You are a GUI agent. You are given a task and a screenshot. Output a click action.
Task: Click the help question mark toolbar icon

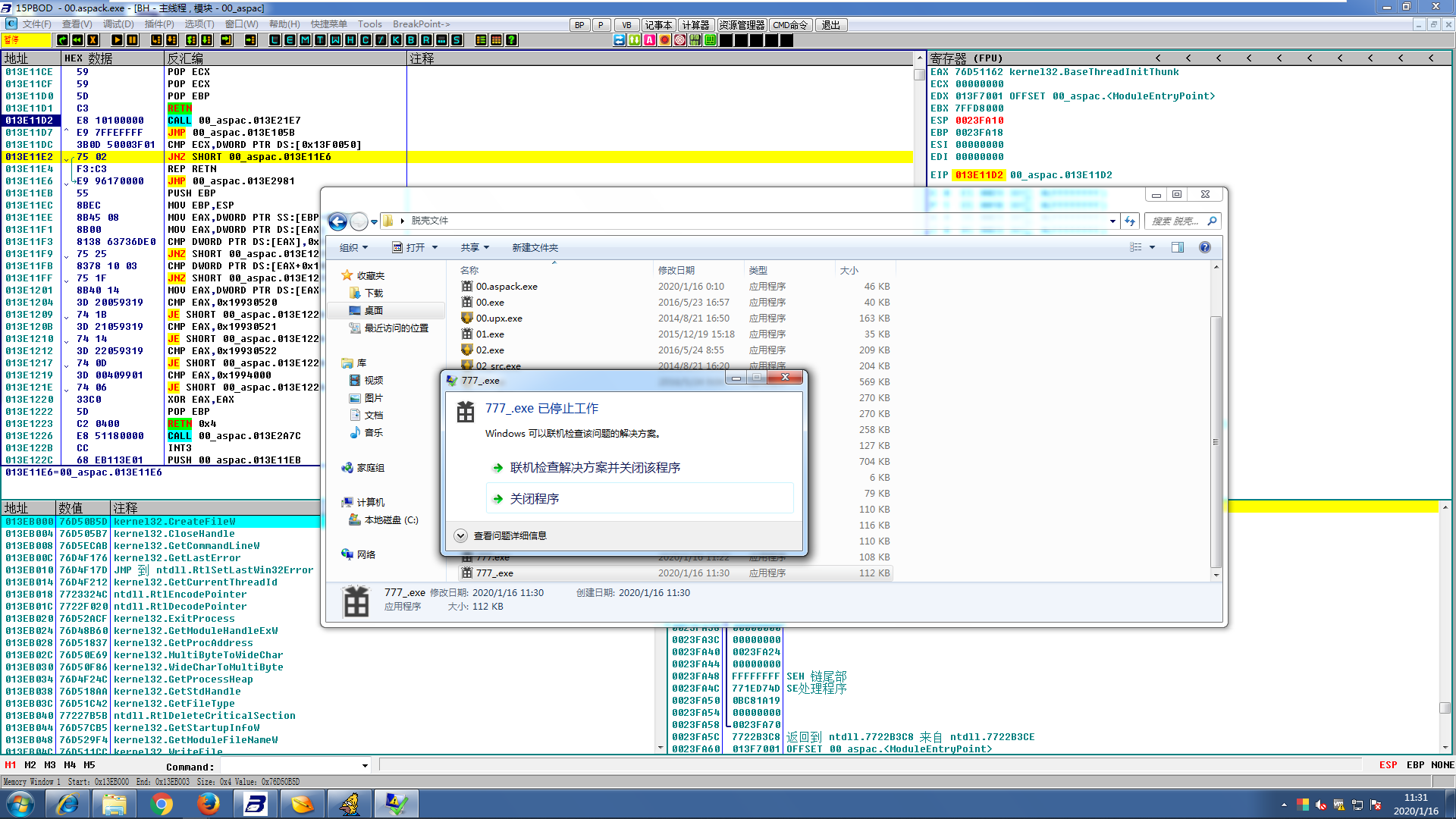coord(512,40)
